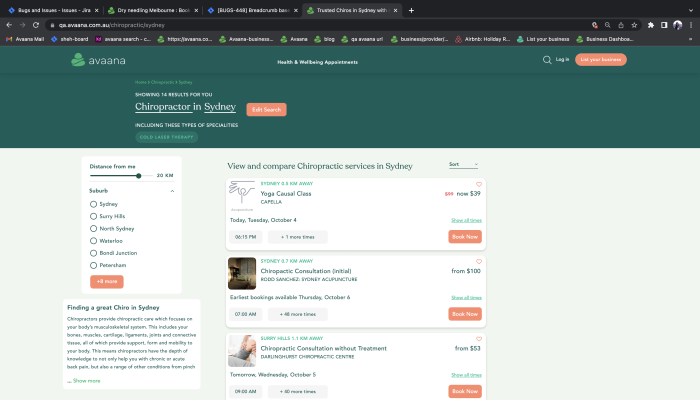The height and width of the screenshot is (400, 700).
Task: Select Petersham suburb radio button
Action: click(93, 265)
